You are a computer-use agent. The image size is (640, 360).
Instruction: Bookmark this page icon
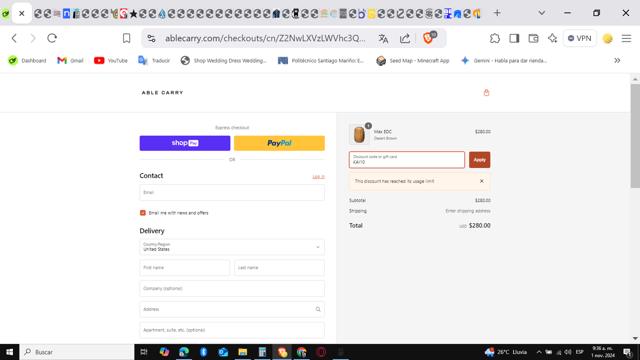coord(127,38)
